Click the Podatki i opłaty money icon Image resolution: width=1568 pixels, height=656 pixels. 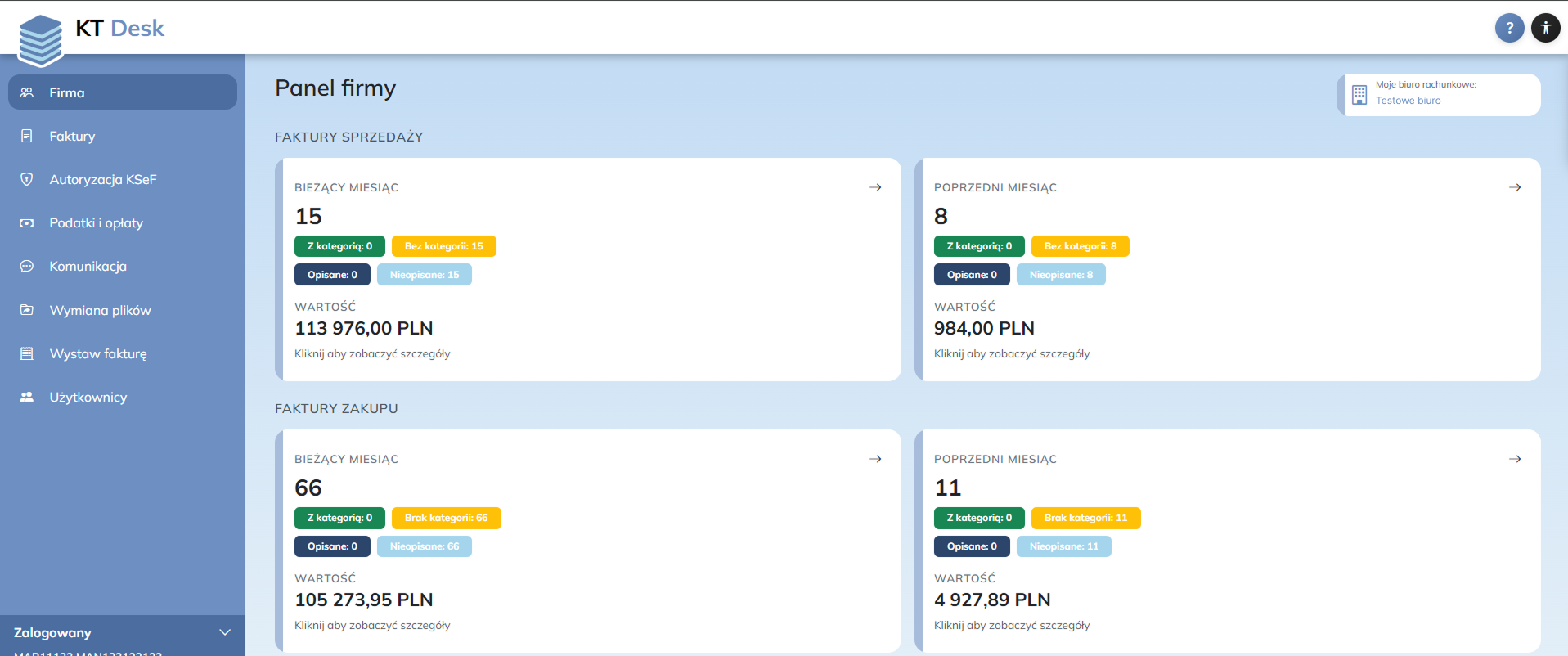point(27,222)
